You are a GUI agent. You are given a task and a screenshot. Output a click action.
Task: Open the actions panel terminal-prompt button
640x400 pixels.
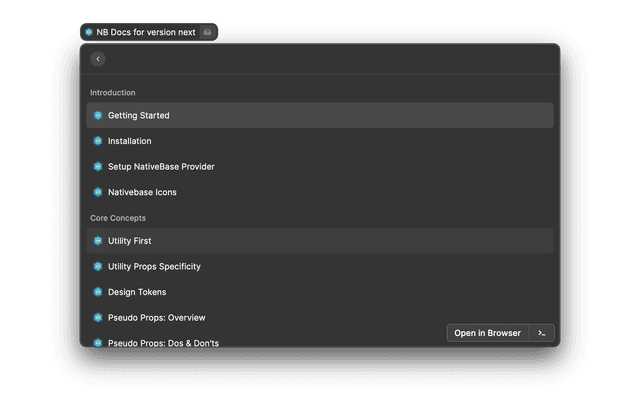click(541, 333)
